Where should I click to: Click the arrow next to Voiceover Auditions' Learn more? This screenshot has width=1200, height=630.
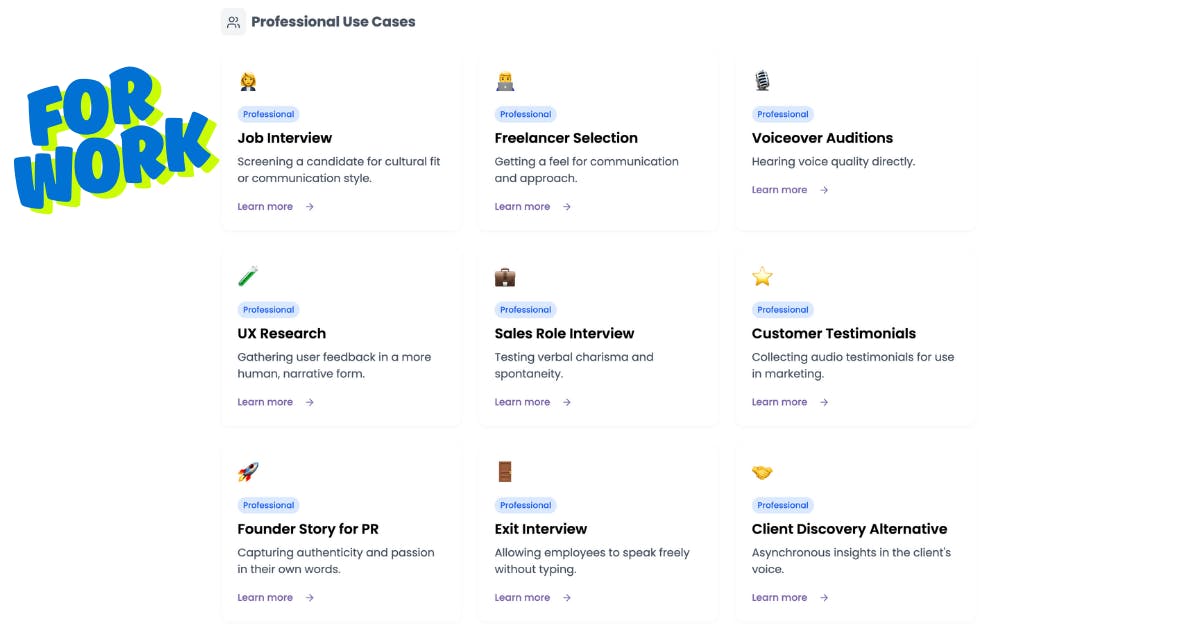click(x=824, y=190)
